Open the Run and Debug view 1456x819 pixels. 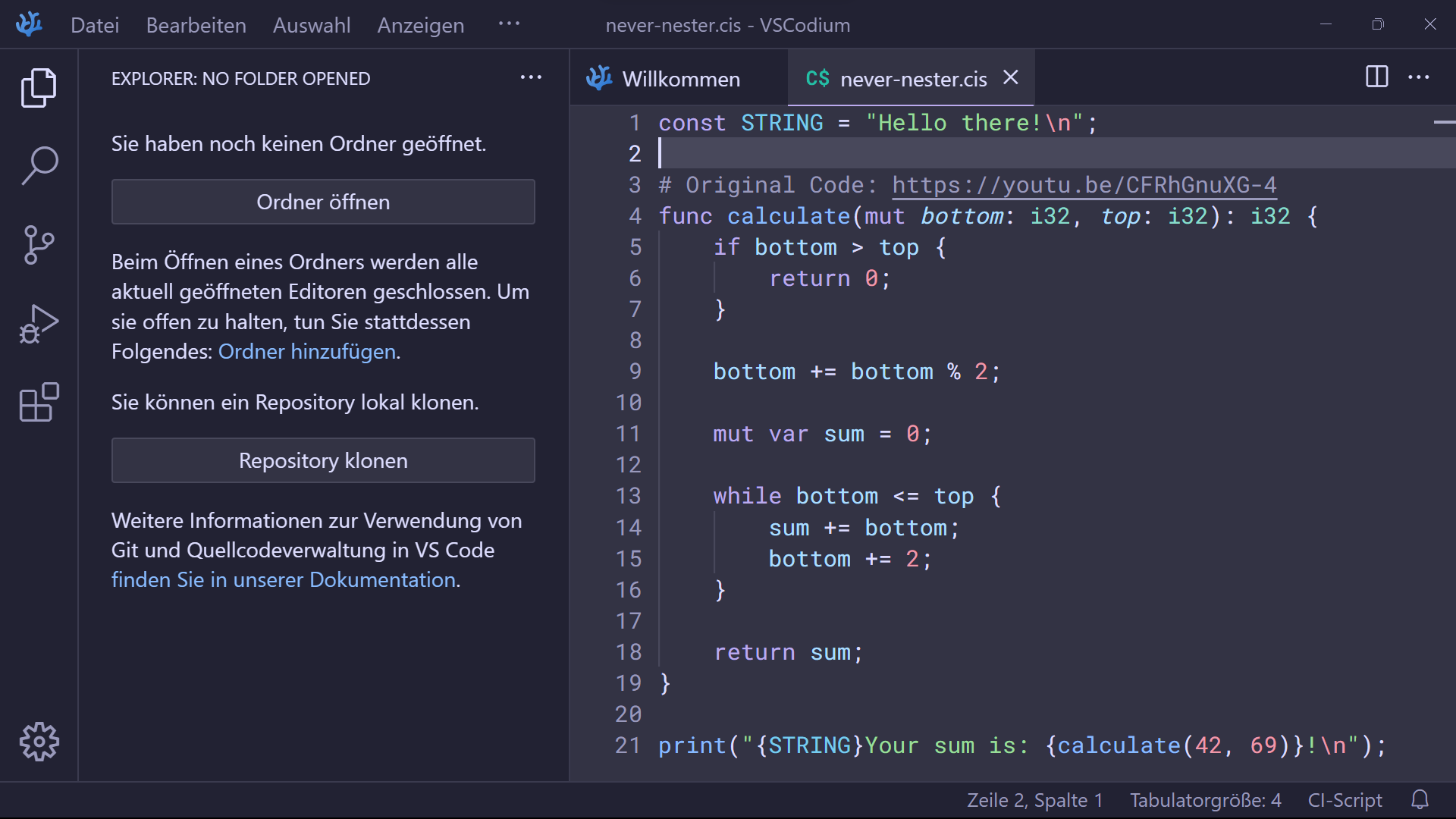(x=39, y=324)
